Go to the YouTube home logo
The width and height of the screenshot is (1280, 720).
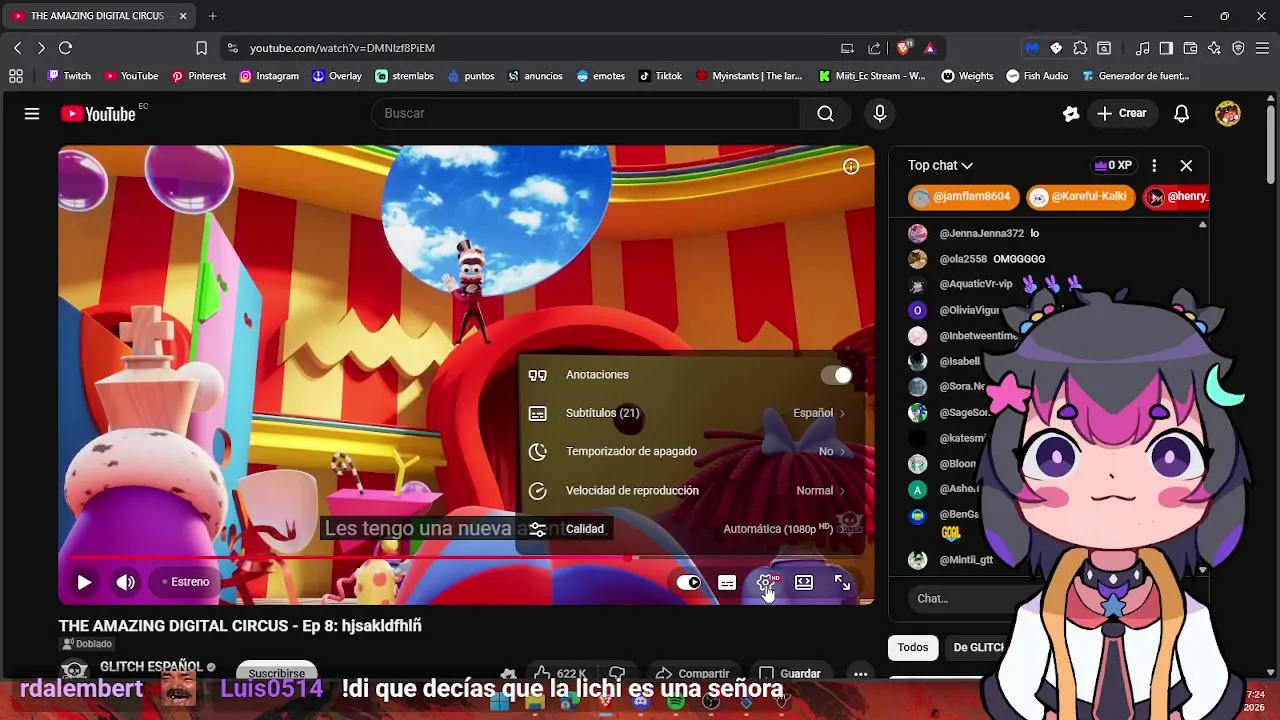[98, 114]
